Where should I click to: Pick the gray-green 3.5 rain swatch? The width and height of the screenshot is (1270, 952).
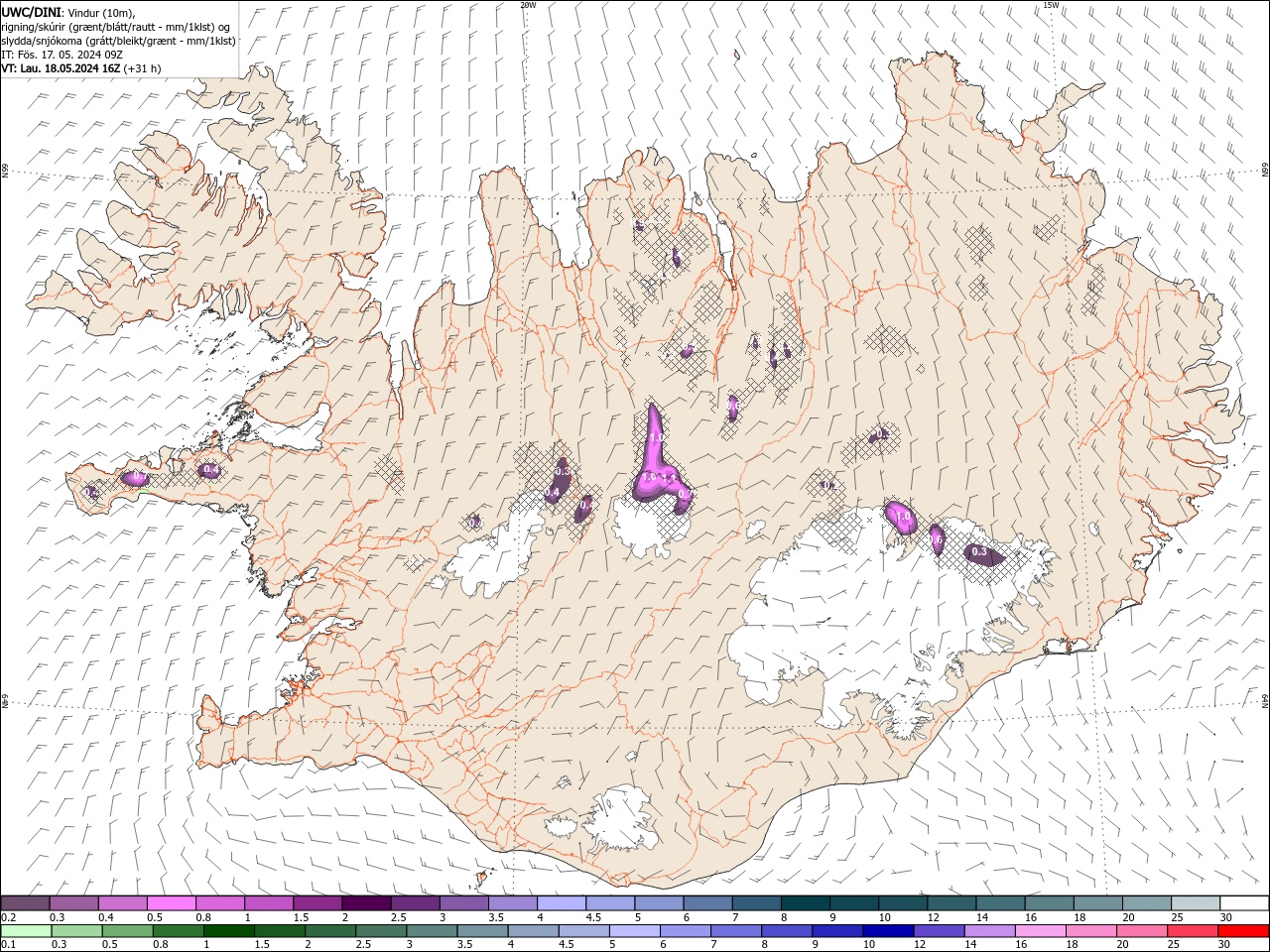point(482,931)
